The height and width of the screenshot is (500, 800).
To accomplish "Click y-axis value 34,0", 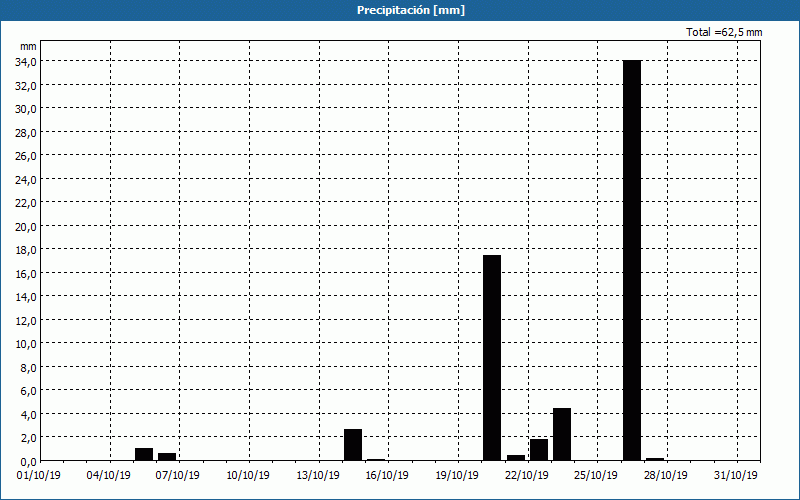I will [26, 62].
